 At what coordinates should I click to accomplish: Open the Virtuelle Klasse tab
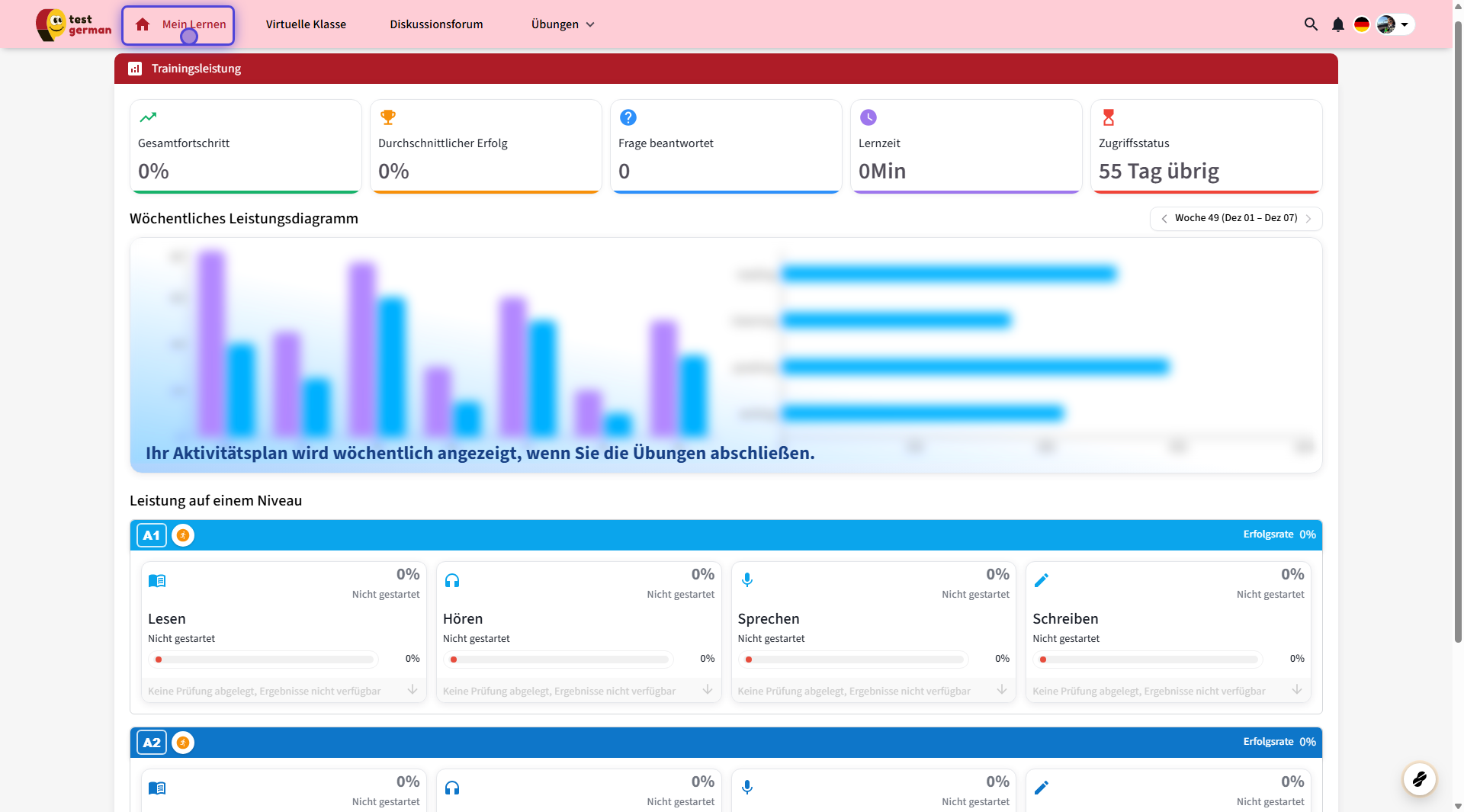[x=306, y=24]
